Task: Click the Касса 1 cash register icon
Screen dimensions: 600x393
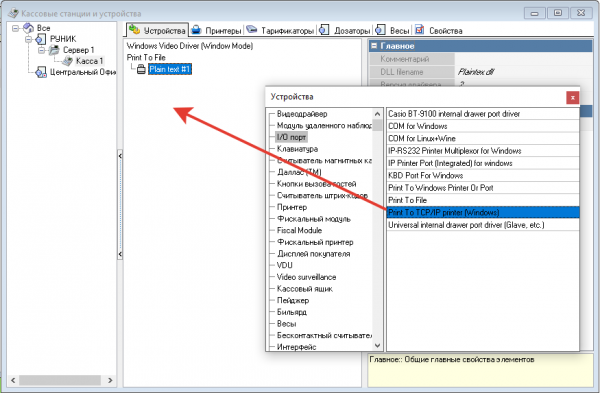Action: [x=67, y=61]
